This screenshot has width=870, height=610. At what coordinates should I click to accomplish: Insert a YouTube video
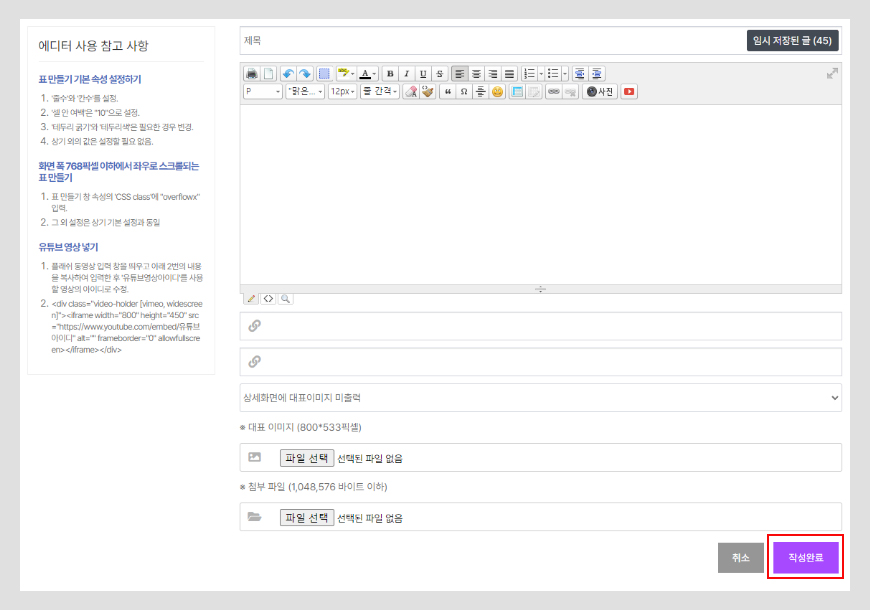pos(629,92)
